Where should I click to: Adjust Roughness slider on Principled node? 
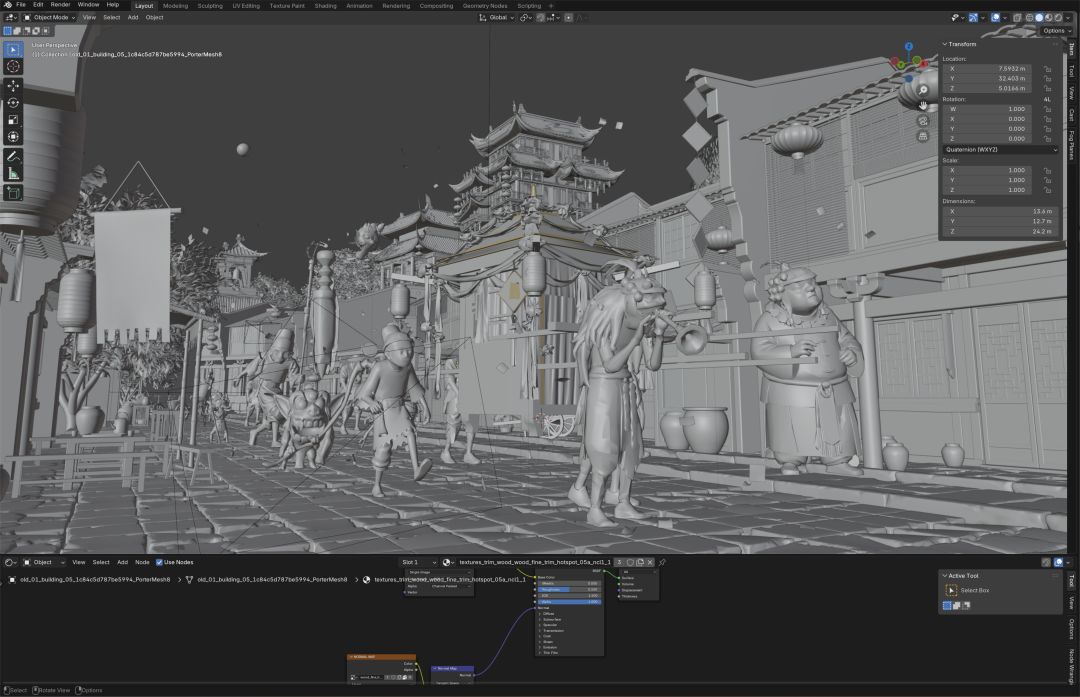point(569,590)
